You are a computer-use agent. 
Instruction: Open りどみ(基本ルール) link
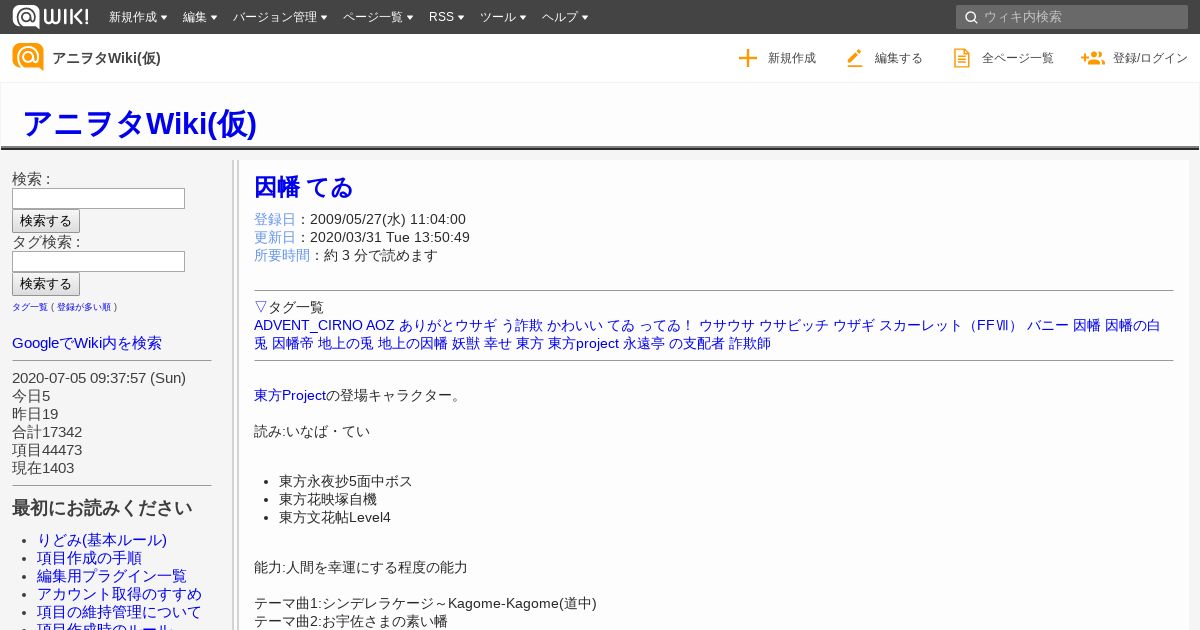(x=102, y=540)
